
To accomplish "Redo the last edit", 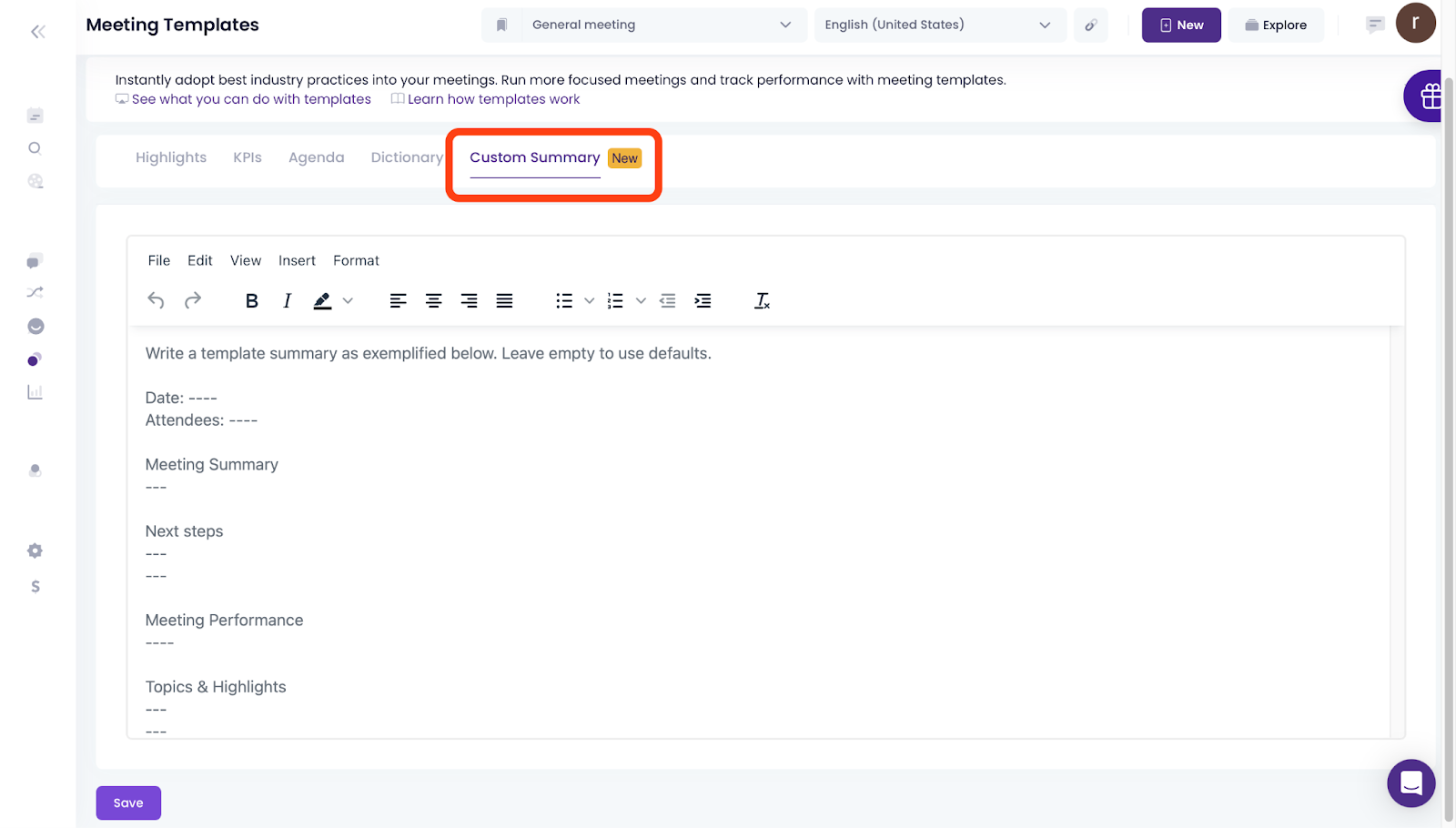I will pos(193,301).
